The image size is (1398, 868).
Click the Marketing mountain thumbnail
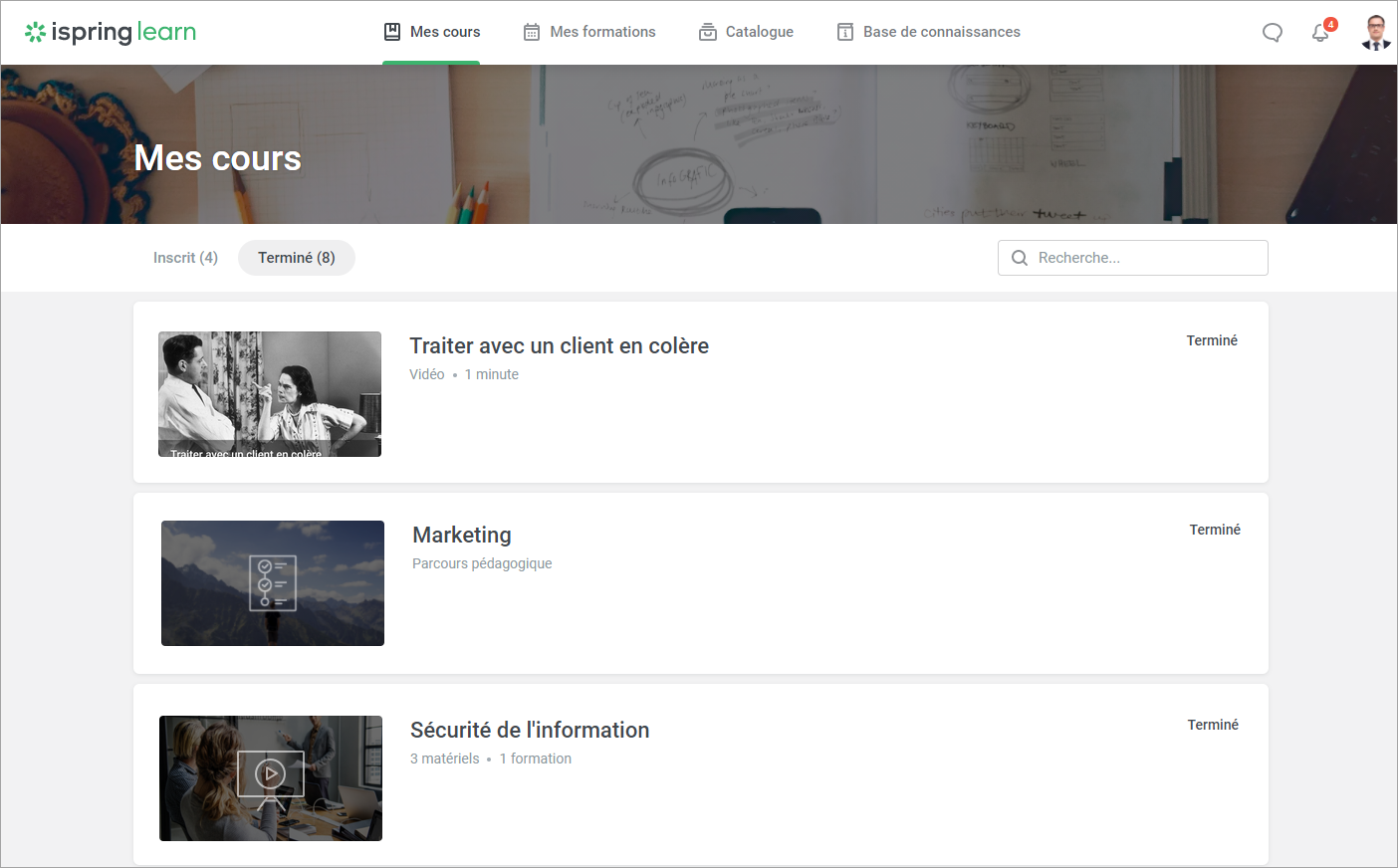pyautogui.click(x=273, y=583)
